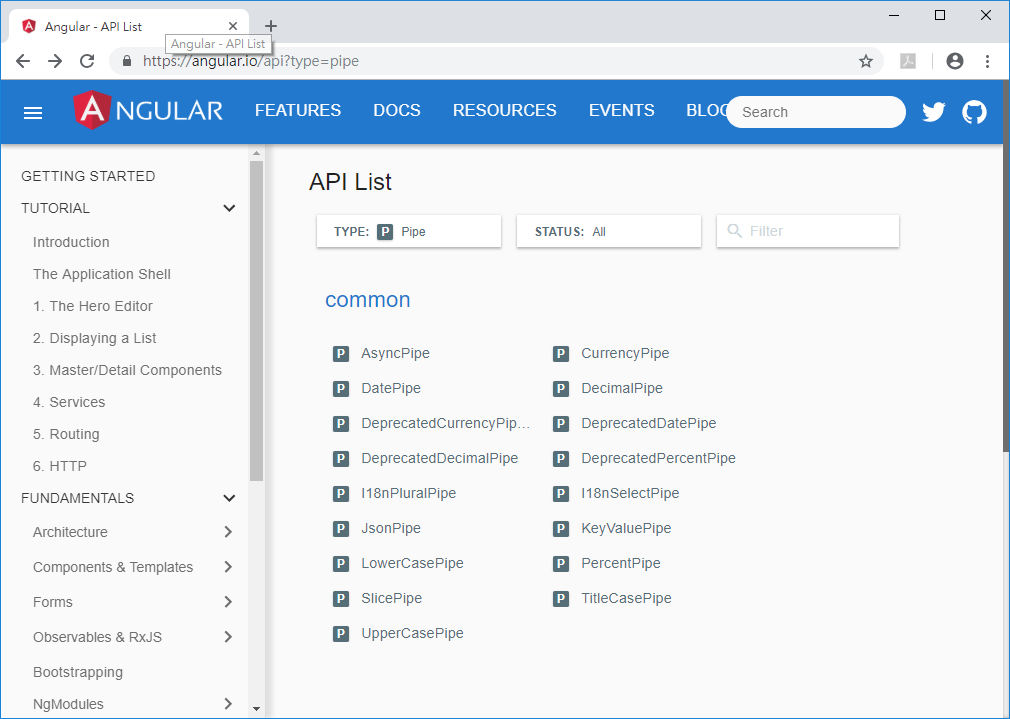Open the DeprecatedDatePipe API link

click(x=649, y=423)
